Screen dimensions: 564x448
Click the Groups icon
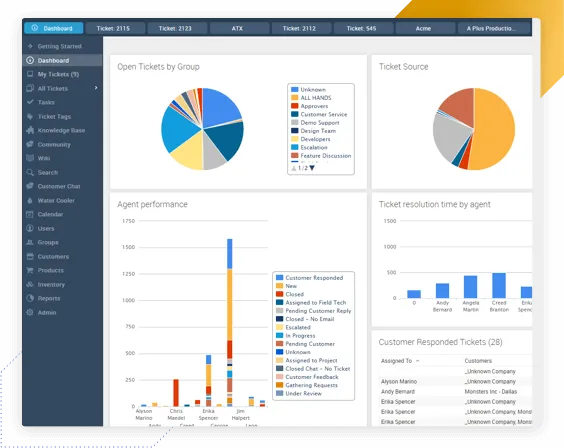(x=30, y=242)
